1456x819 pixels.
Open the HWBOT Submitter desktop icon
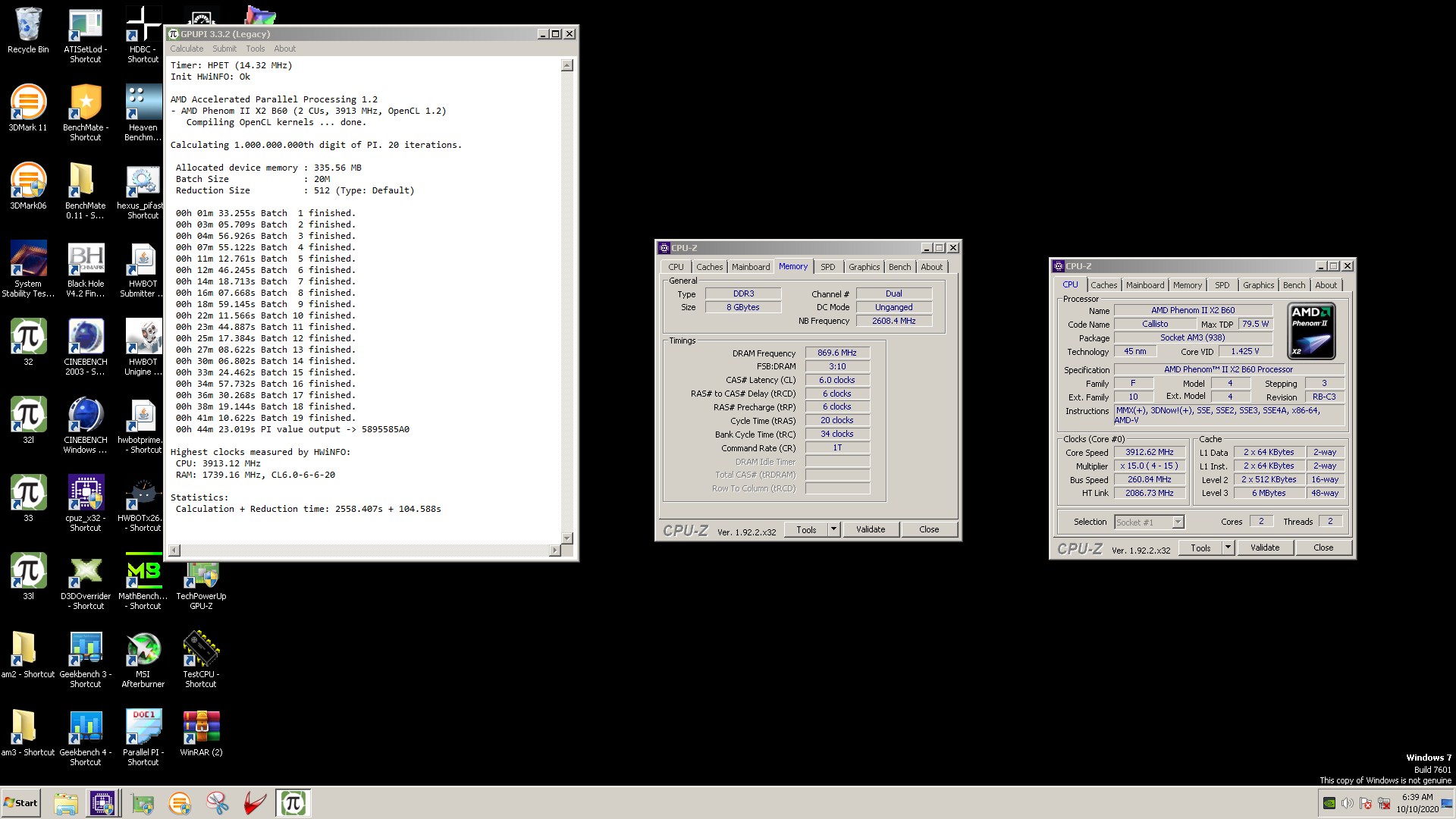tap(143, 269)
